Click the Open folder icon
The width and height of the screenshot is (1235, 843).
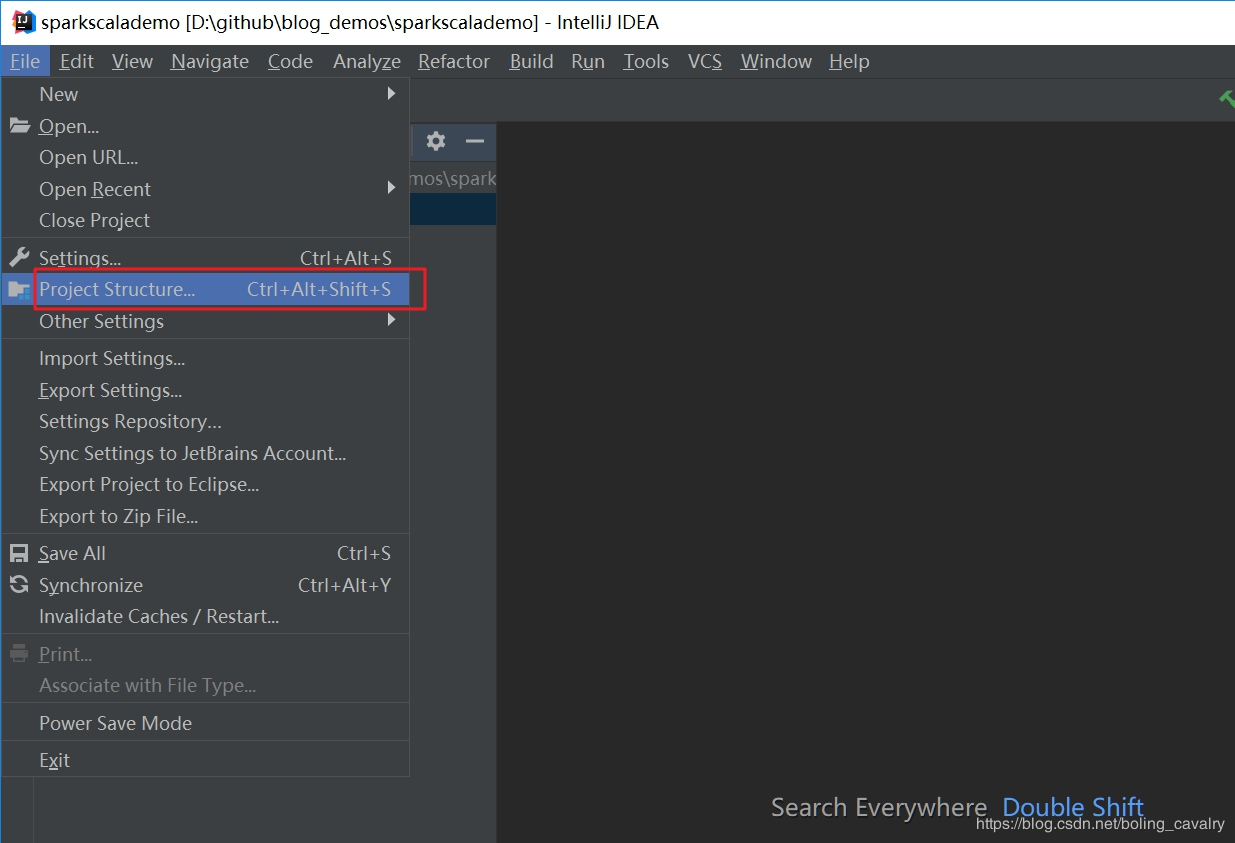tap(19, 126)
